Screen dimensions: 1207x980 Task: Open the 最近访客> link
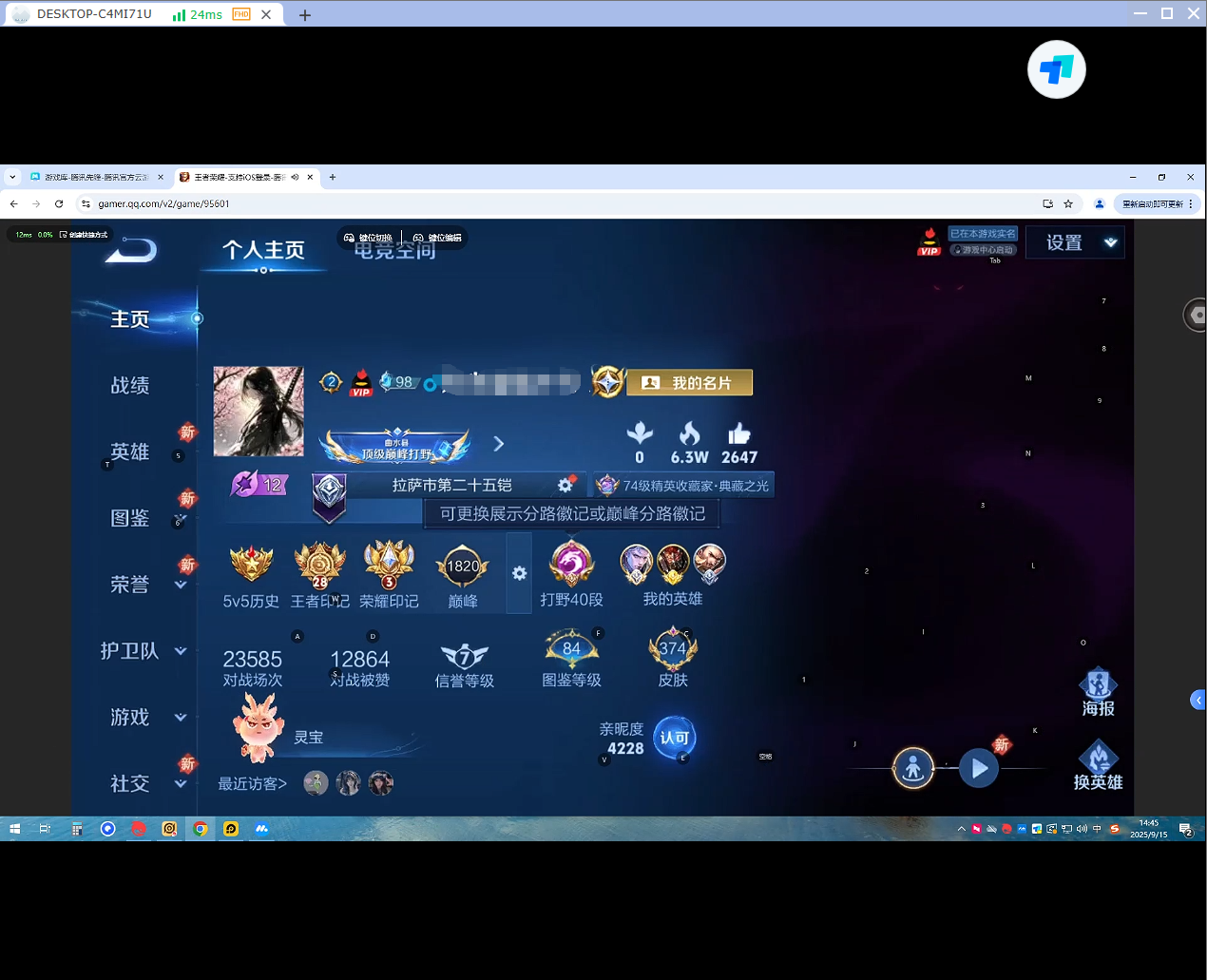point(253,784)
